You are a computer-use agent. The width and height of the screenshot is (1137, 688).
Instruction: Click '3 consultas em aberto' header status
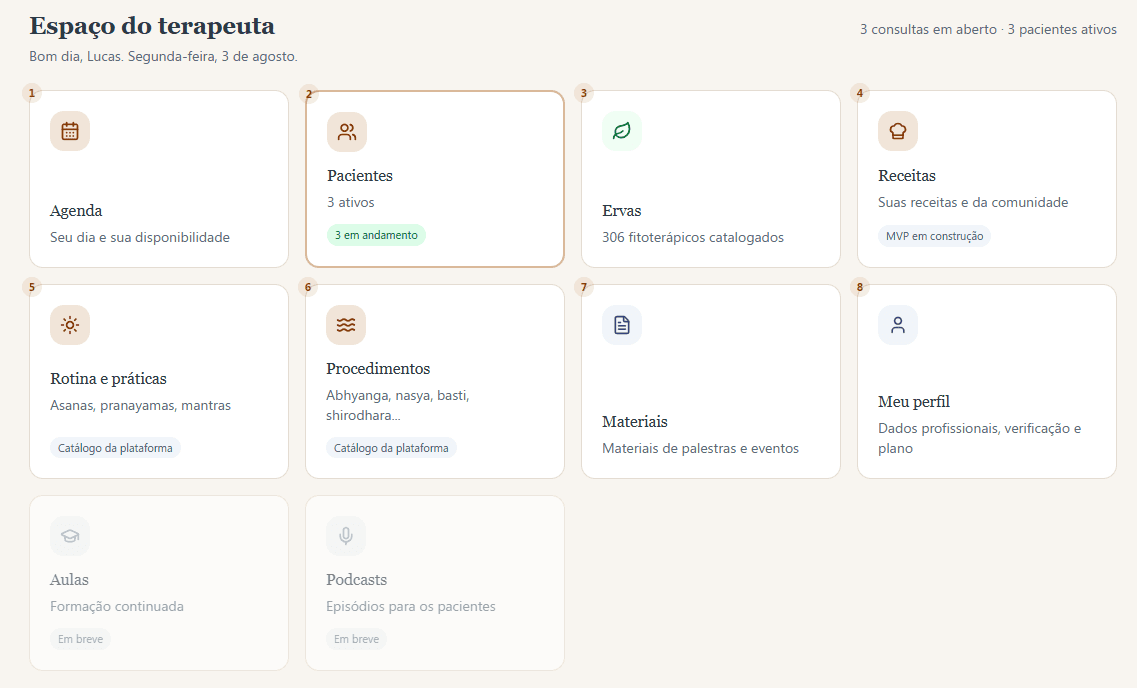928,30
